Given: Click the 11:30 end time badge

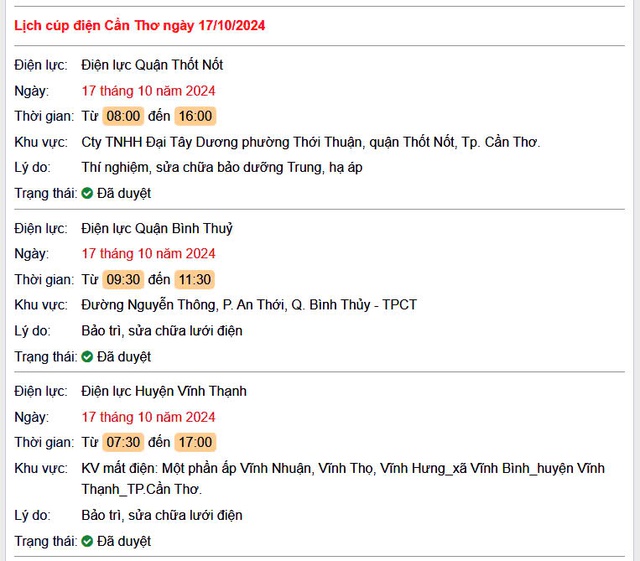Looking at the screenshot, I should pos(195,280).
